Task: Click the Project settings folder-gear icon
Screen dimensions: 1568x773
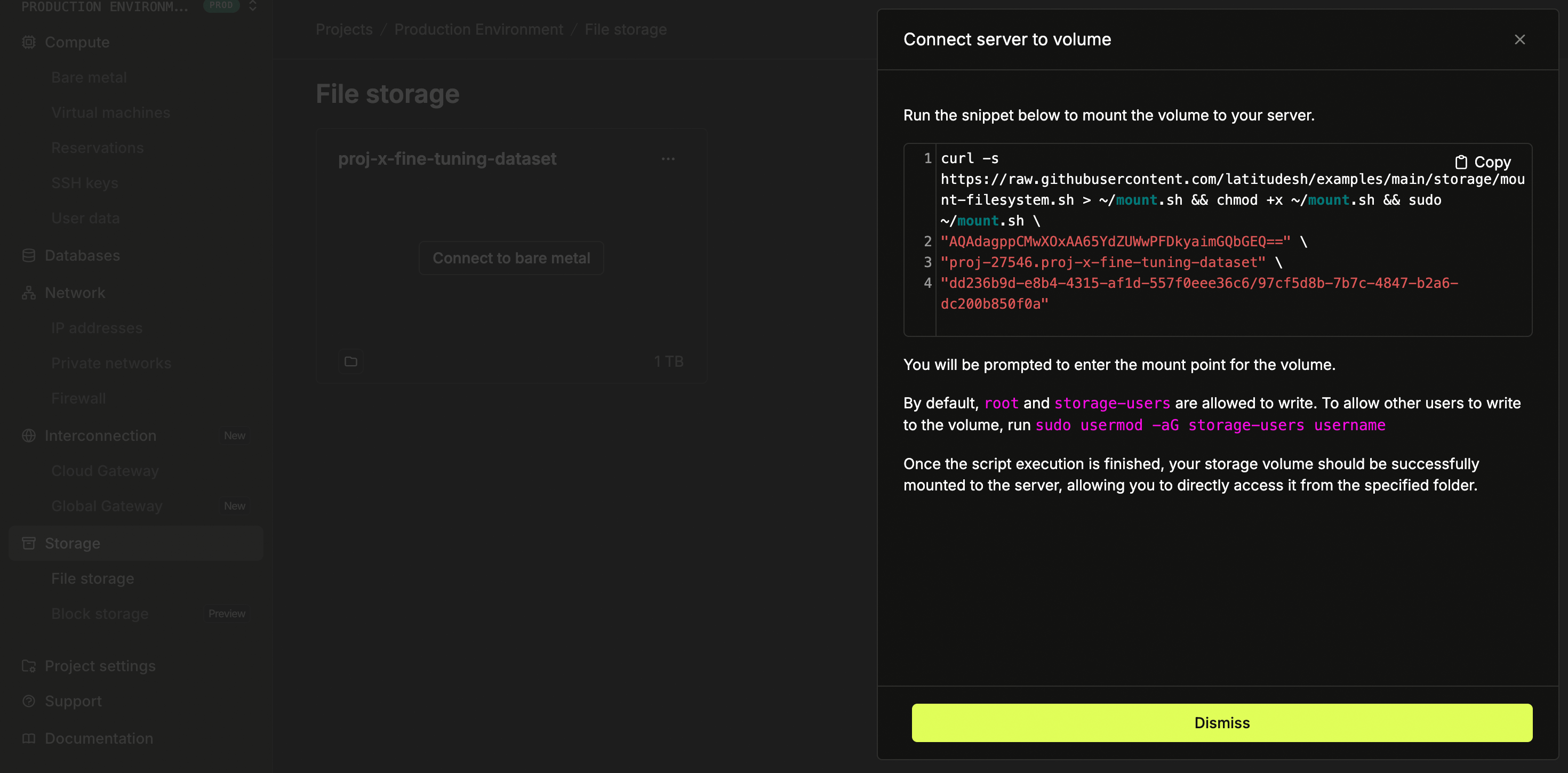Action: [29, 666]
